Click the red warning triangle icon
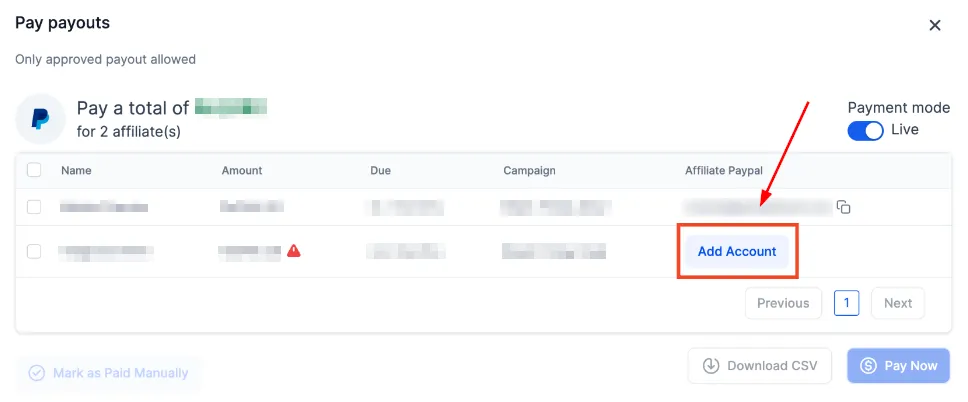The height and width of the screenshot is (402, 968). (x=294, y=251)
